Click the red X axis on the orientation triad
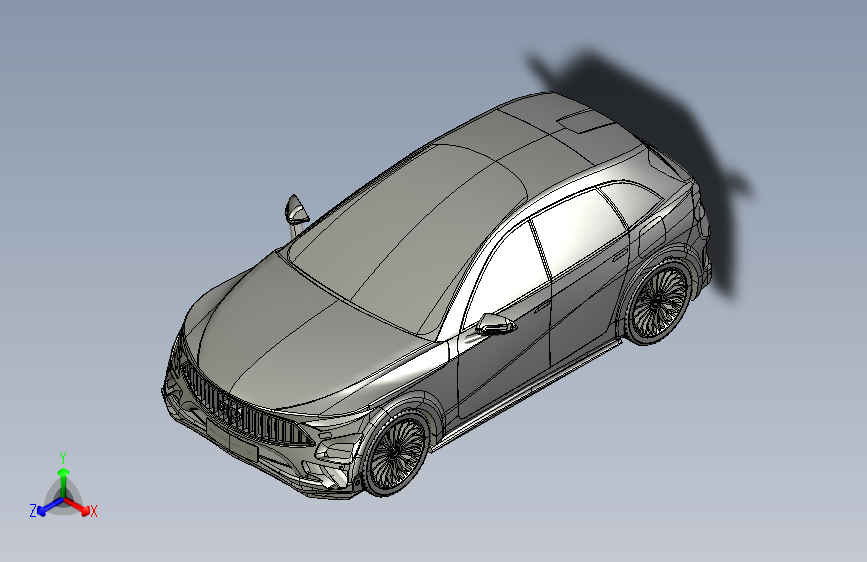The height and width of the screenshot is (562, 867). point(77,506)
